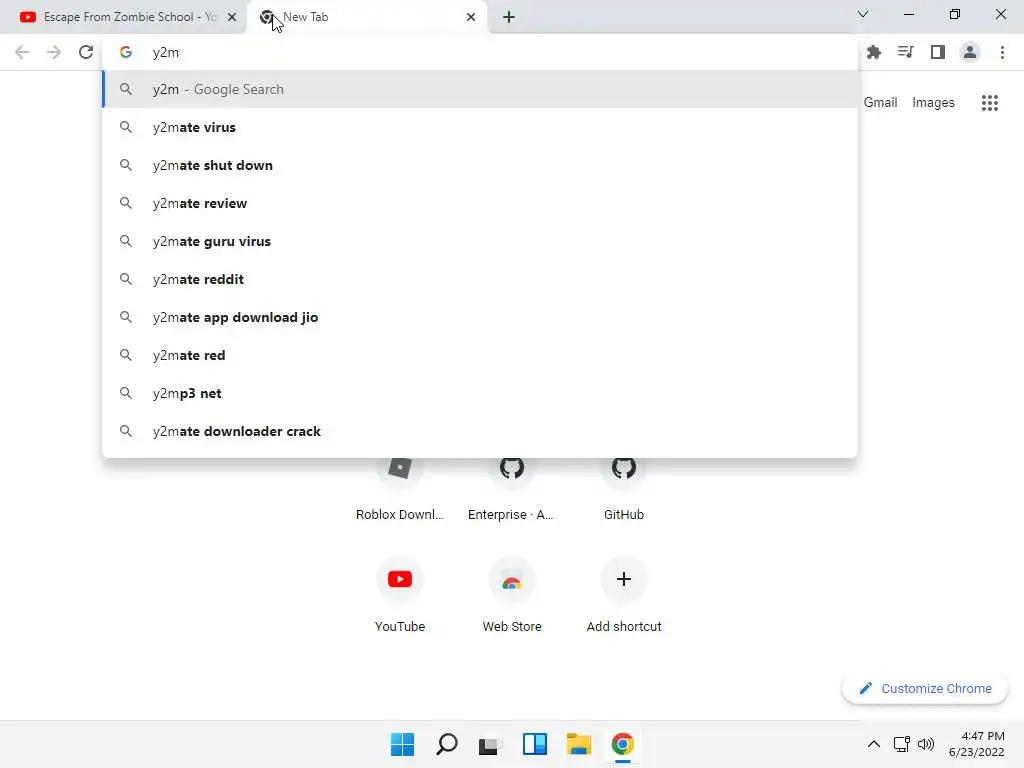Open File Explorer from the taskbar
Viewport: 1024px width, 768px height.
coord(579,744)
